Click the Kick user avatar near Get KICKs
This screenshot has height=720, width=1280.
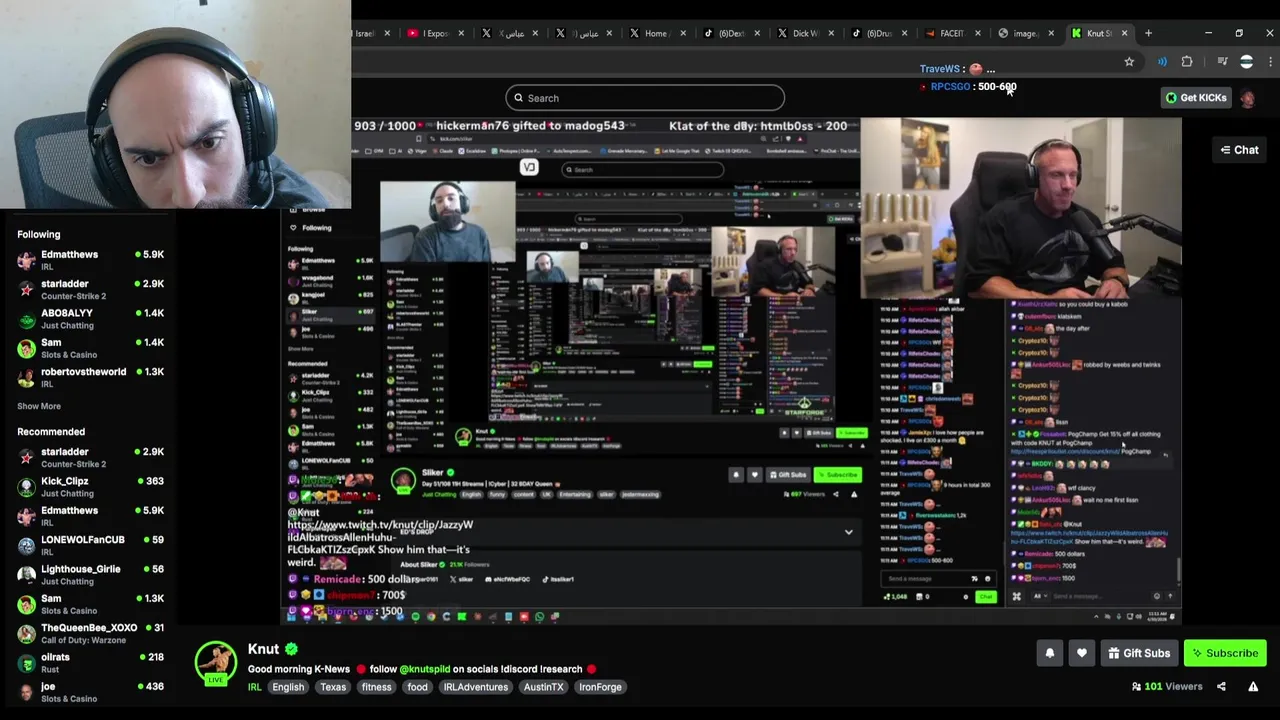click(1247, 98)
